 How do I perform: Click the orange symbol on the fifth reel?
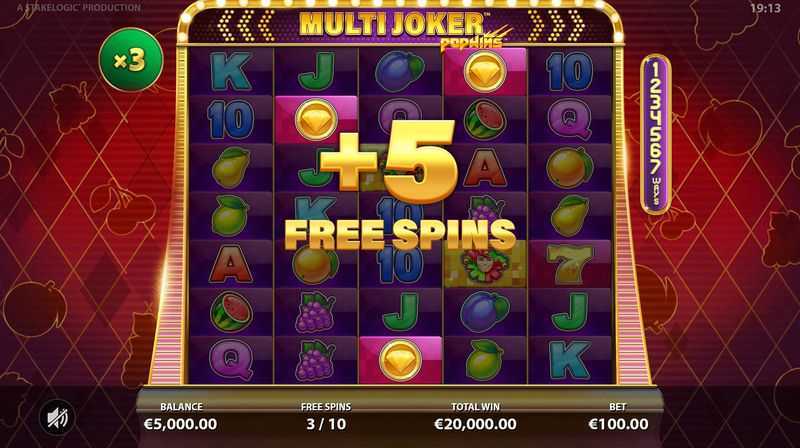pyautogui.click(x=570, y=167)
